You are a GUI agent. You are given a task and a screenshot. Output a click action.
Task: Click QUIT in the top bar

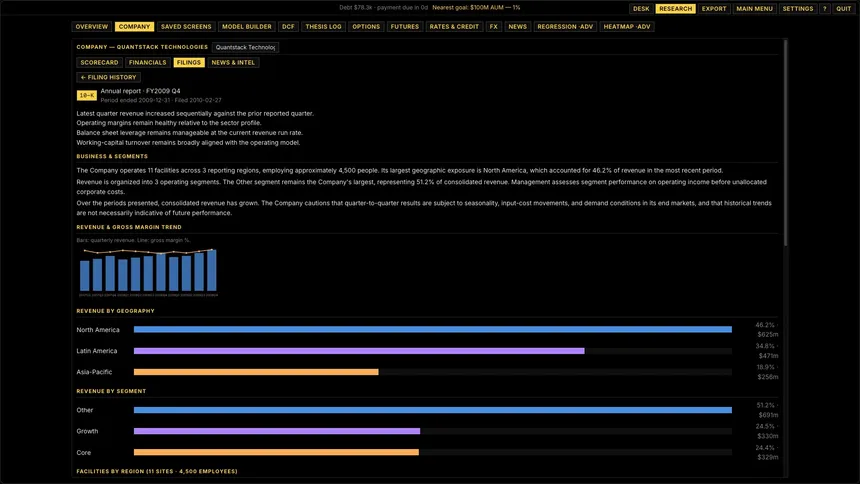[843, 9]
